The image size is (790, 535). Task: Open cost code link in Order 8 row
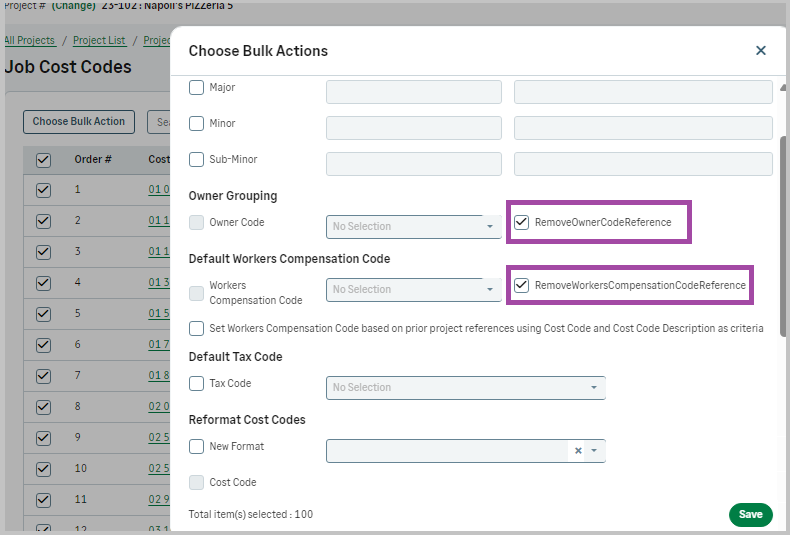click(x=159, y=407)
